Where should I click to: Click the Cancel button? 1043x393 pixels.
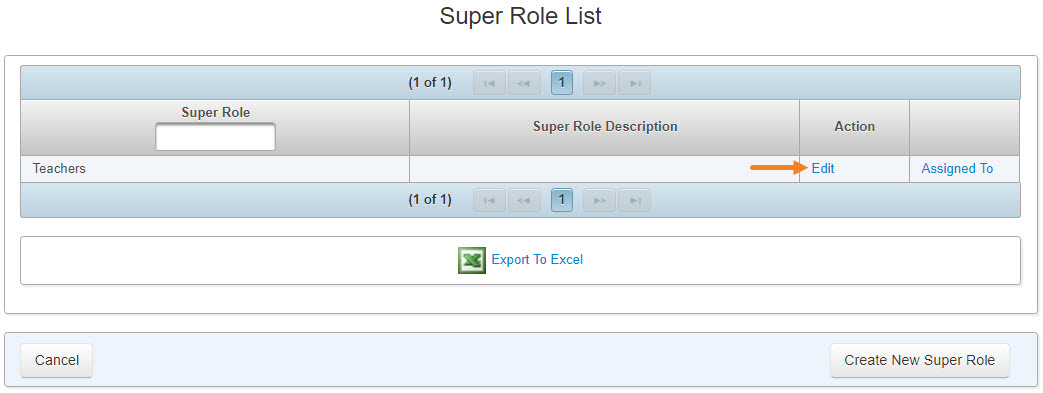coord(57,360)
